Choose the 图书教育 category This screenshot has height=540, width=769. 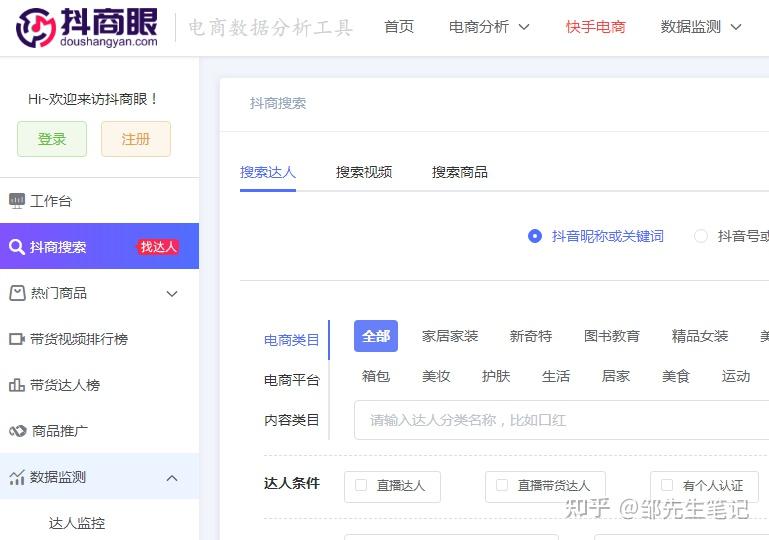pyautogui.click(x=612, y=336)
